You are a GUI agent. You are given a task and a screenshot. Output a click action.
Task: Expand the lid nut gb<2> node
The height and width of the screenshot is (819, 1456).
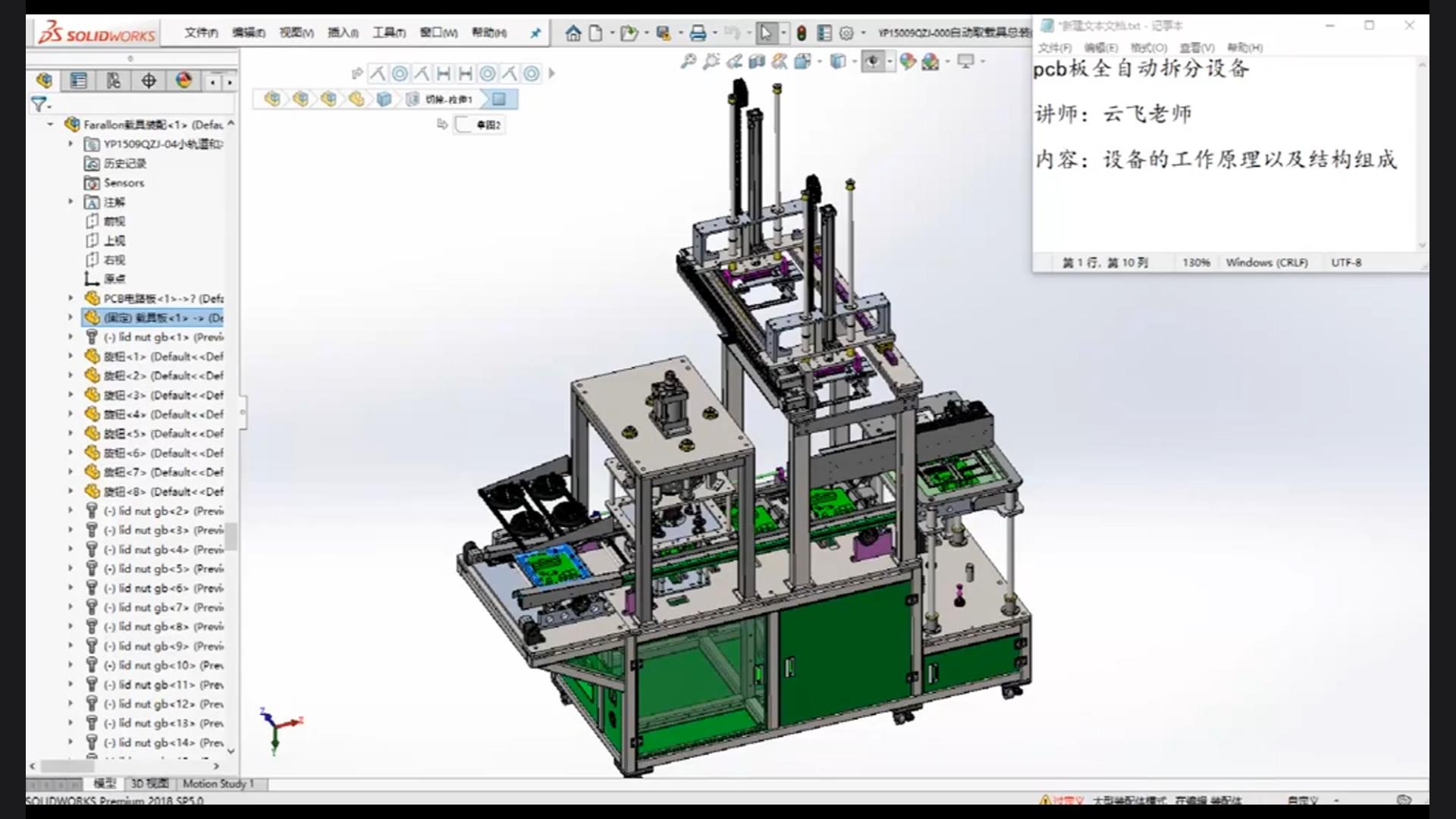(71, 510)
